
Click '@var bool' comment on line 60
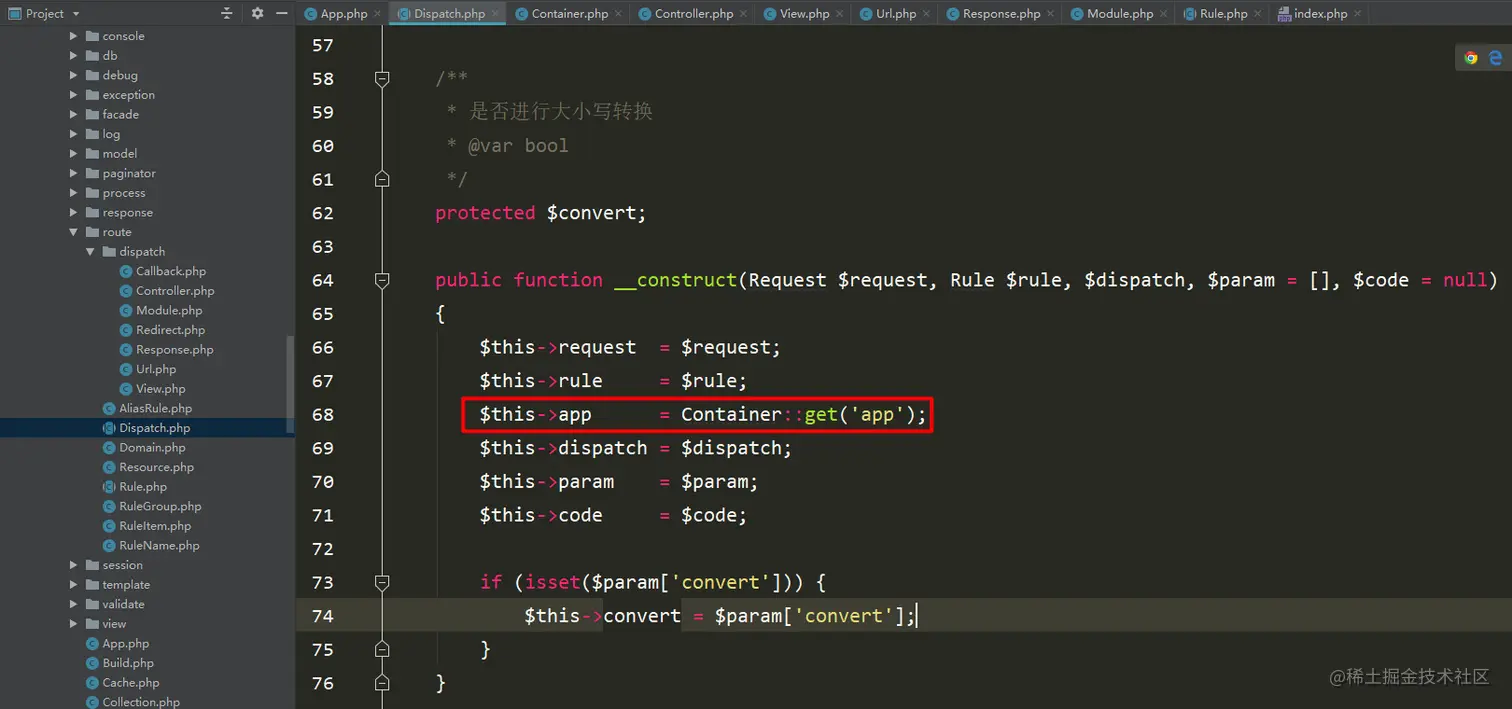[x=518, y=146]
